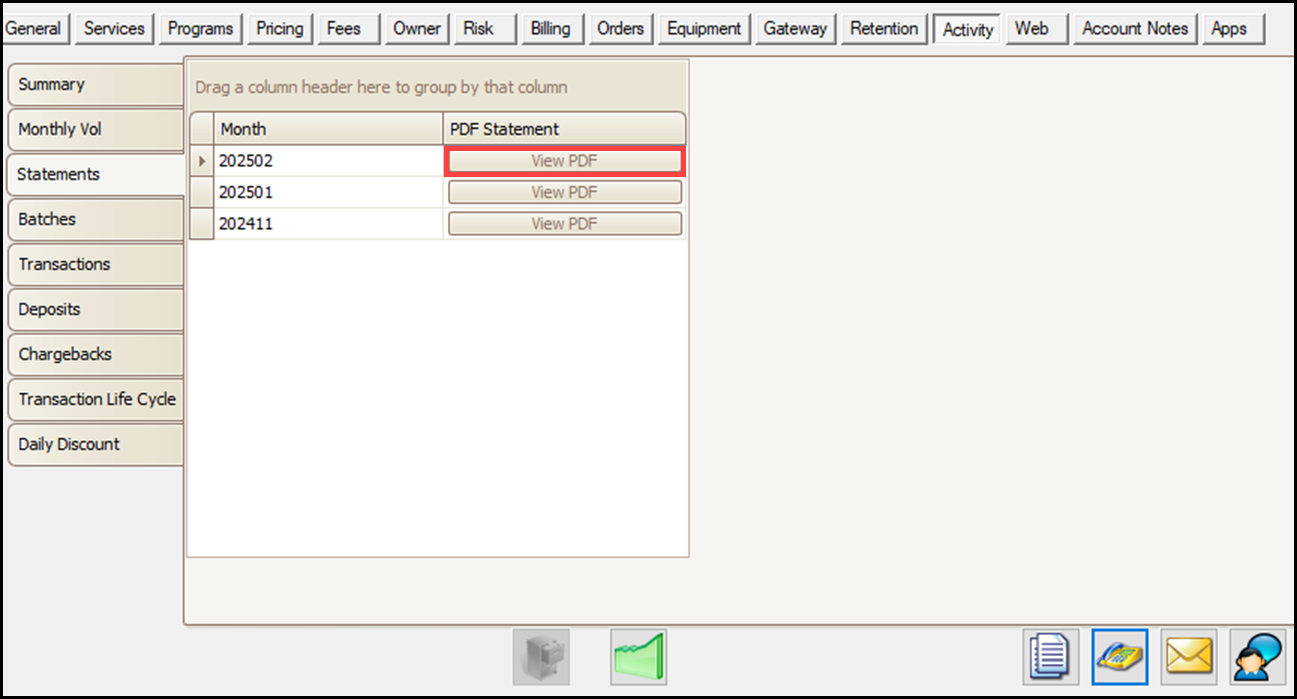Select the 202501 month cell
1297x699 pixels.
pos(329,192)
